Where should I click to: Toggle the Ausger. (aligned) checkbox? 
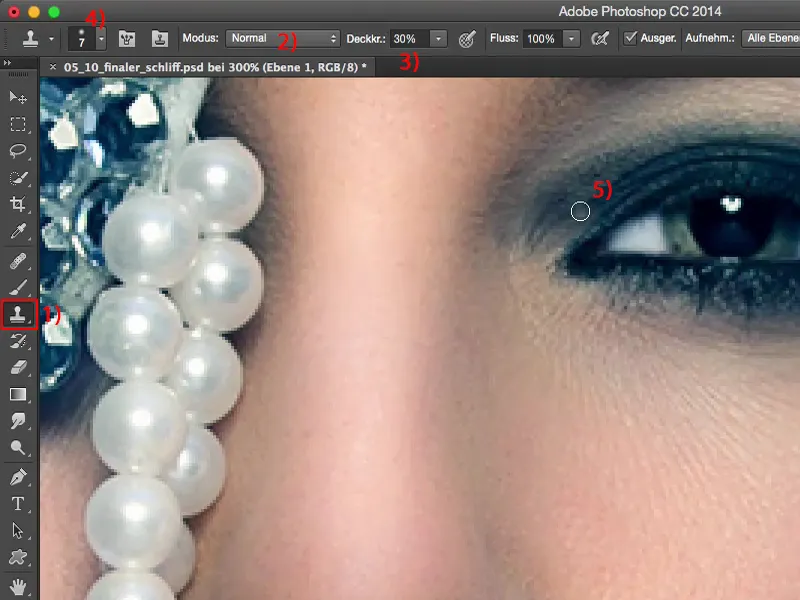point(631,38)
